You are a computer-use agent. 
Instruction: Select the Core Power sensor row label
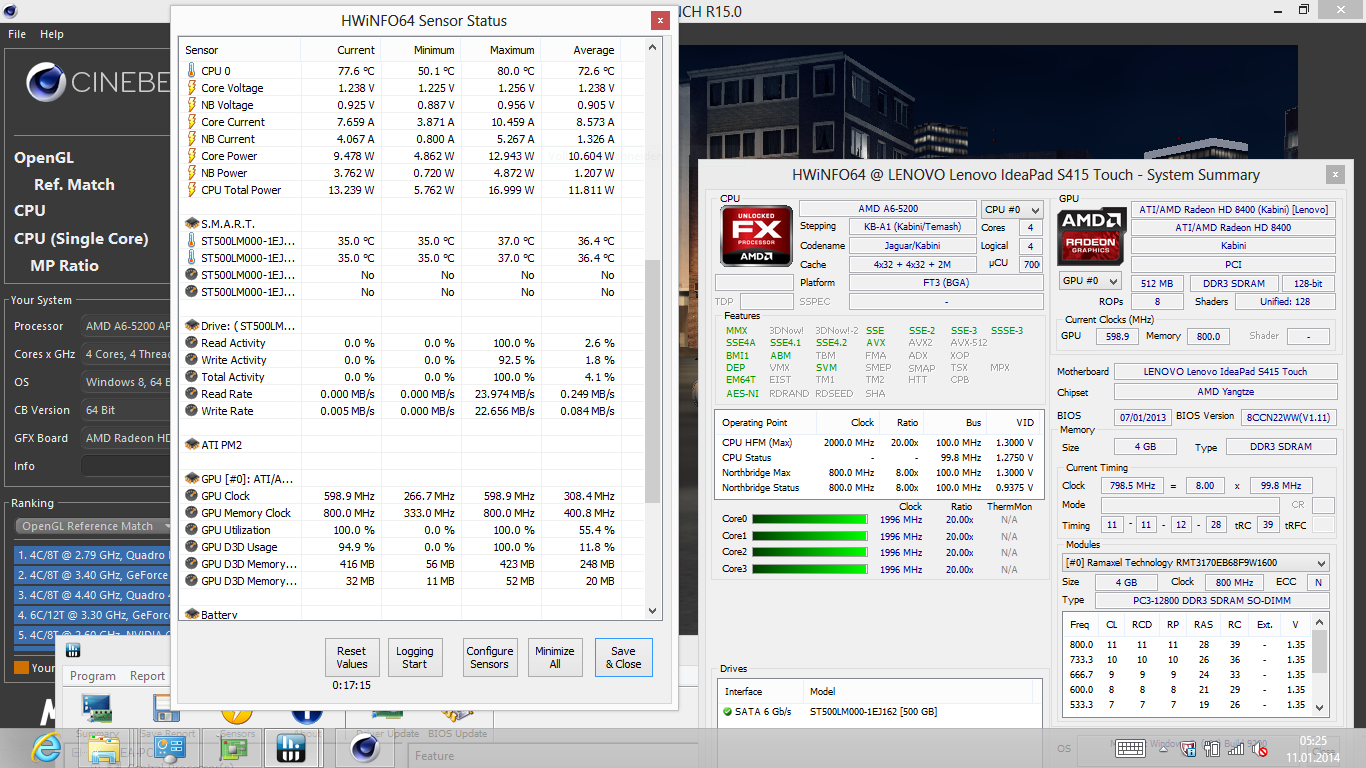pos(229,156)
